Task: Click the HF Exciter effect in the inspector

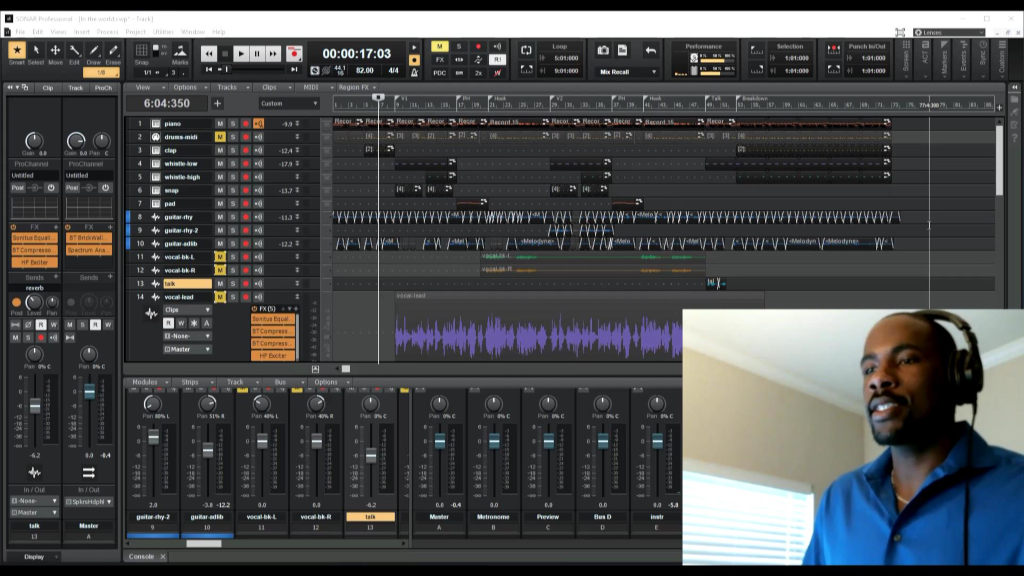Action: tap(35, 263)
